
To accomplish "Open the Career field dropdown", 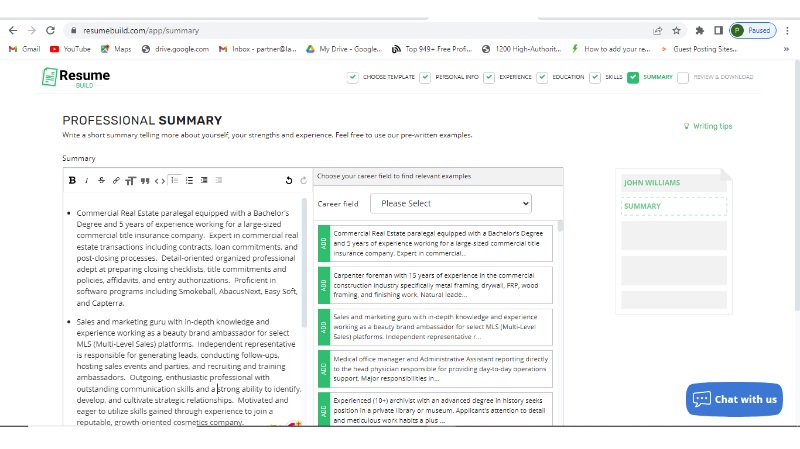I will click(450, 203).
